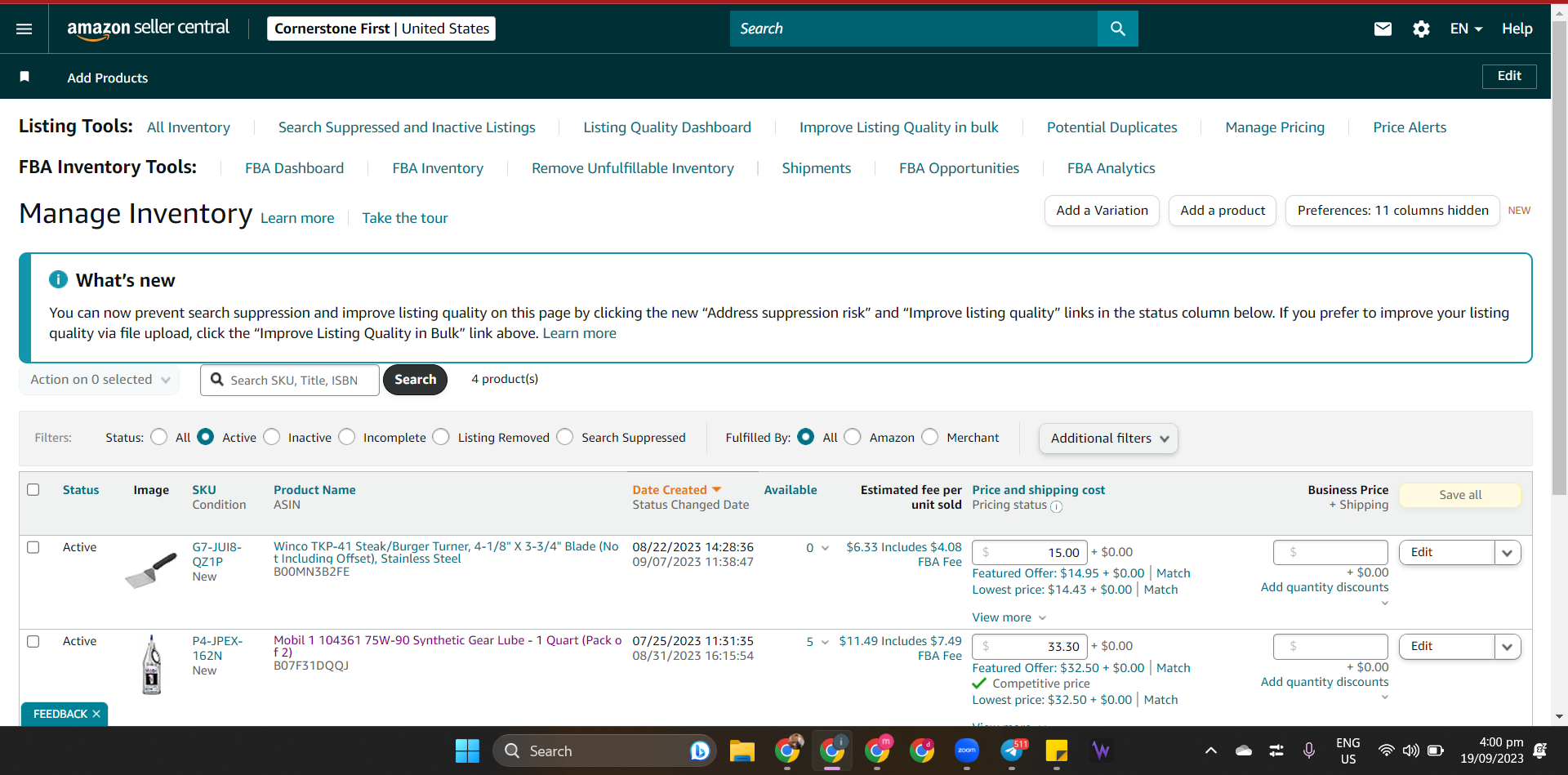Viewport: 1568px width, 775px height.
Task: Click the top search magnifier button
Action: pyautogui.click(x=1117, y=29)
